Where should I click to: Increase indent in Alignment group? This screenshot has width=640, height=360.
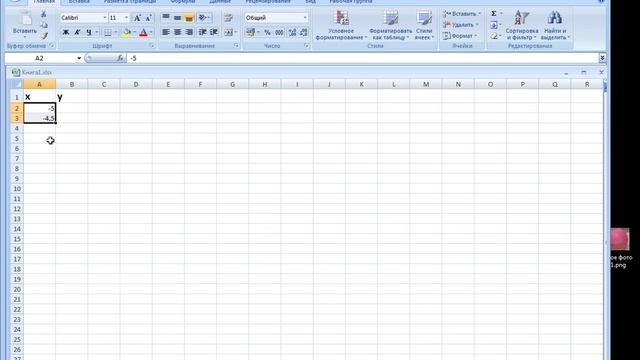click(x=213, y=32)
